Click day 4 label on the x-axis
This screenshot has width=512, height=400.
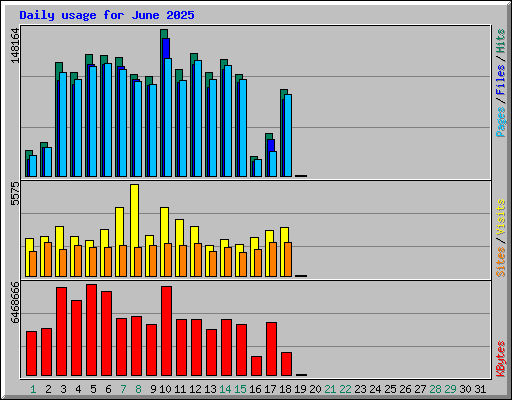point(78,389)
